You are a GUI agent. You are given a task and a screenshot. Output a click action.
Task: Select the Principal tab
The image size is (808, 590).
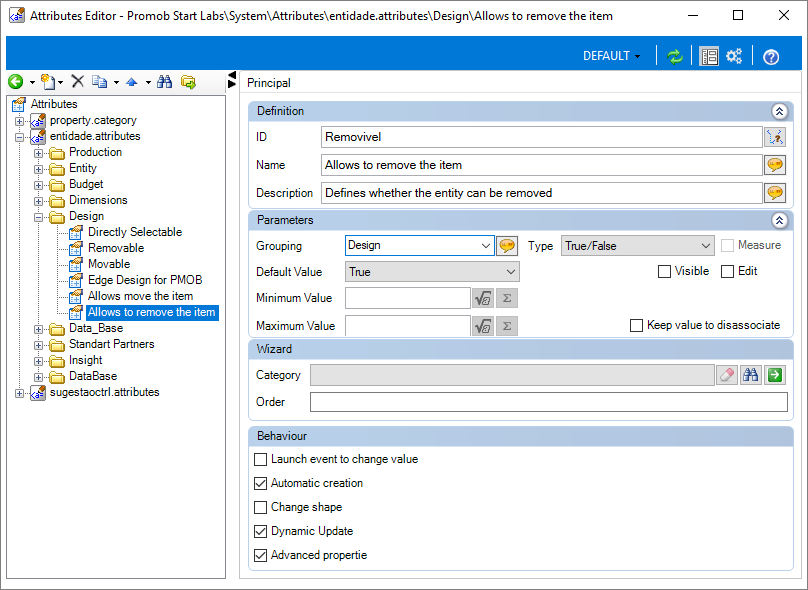click(x=269, y=83)
